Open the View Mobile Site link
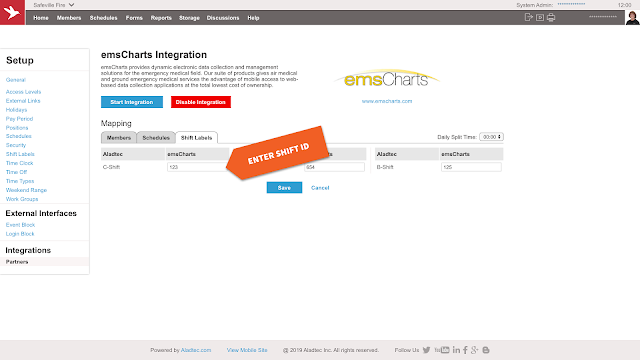The image size is (640, 360). click(x=247, y=350)
